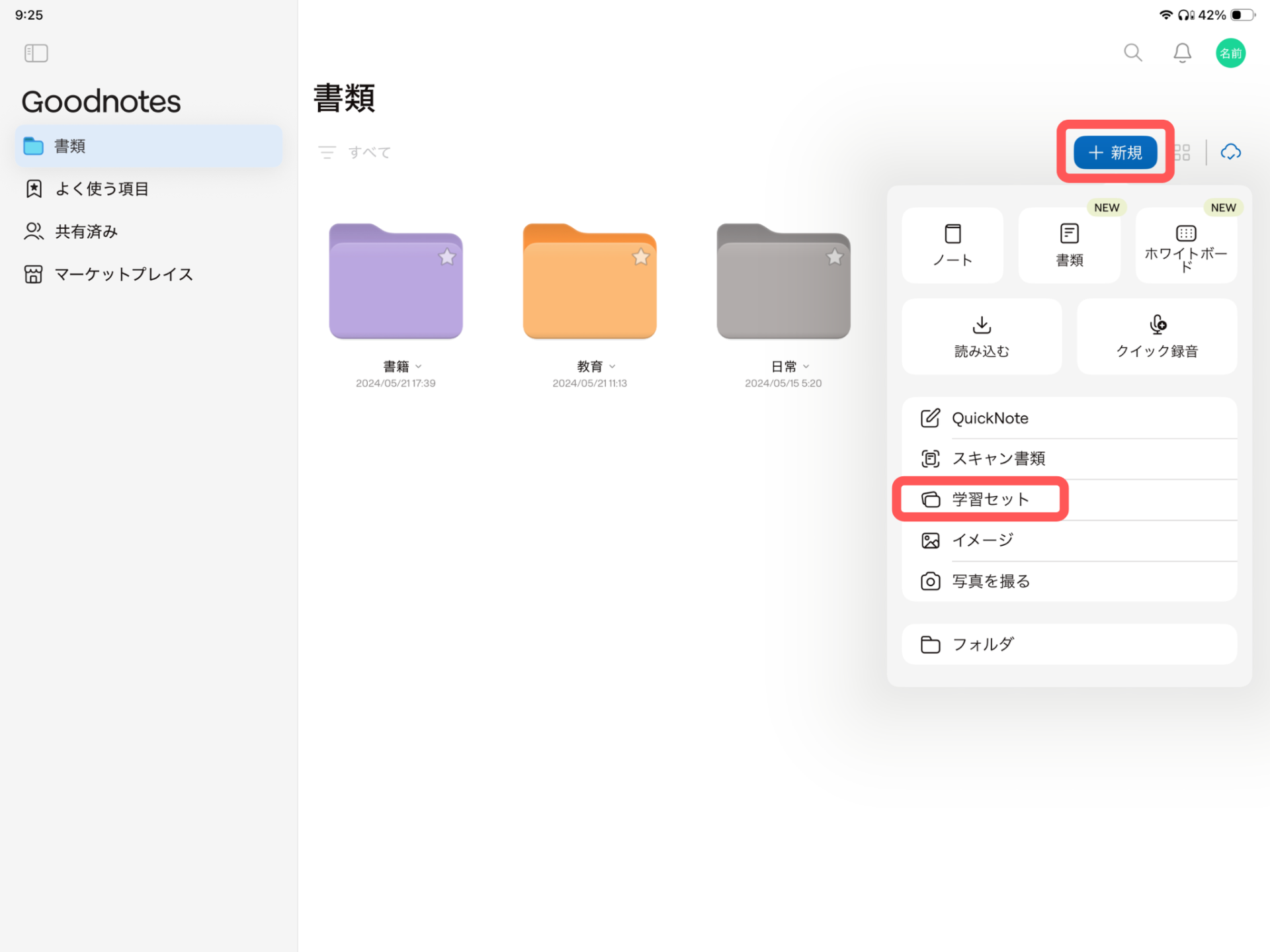Open notifications bell icon

coord(1182,52)
